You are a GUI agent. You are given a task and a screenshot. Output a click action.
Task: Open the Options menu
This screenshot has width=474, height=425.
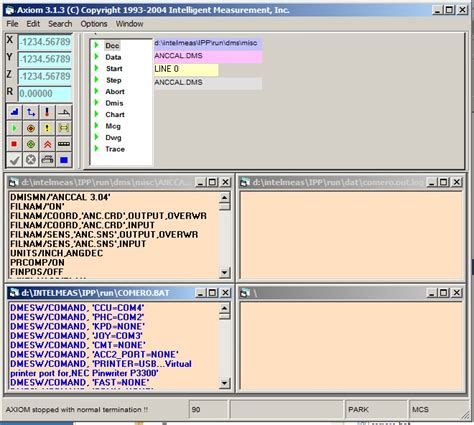click(x=94, y=24)
